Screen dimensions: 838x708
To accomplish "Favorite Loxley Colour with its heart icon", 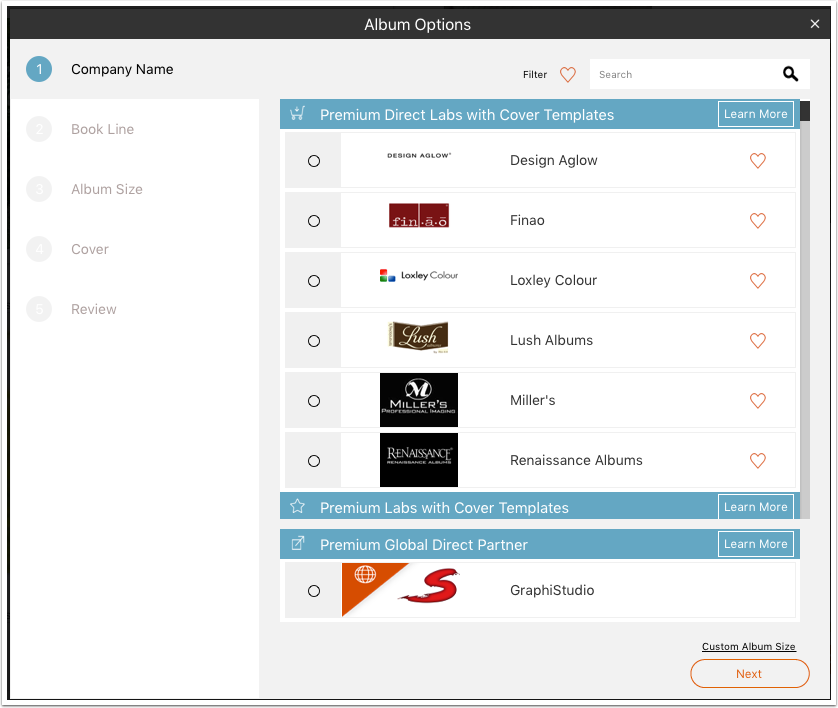I will coord(758,281).
